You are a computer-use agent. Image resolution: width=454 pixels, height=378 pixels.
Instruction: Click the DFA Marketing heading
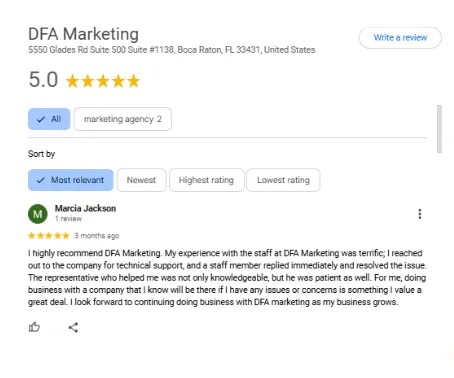[x=83, y=34]
